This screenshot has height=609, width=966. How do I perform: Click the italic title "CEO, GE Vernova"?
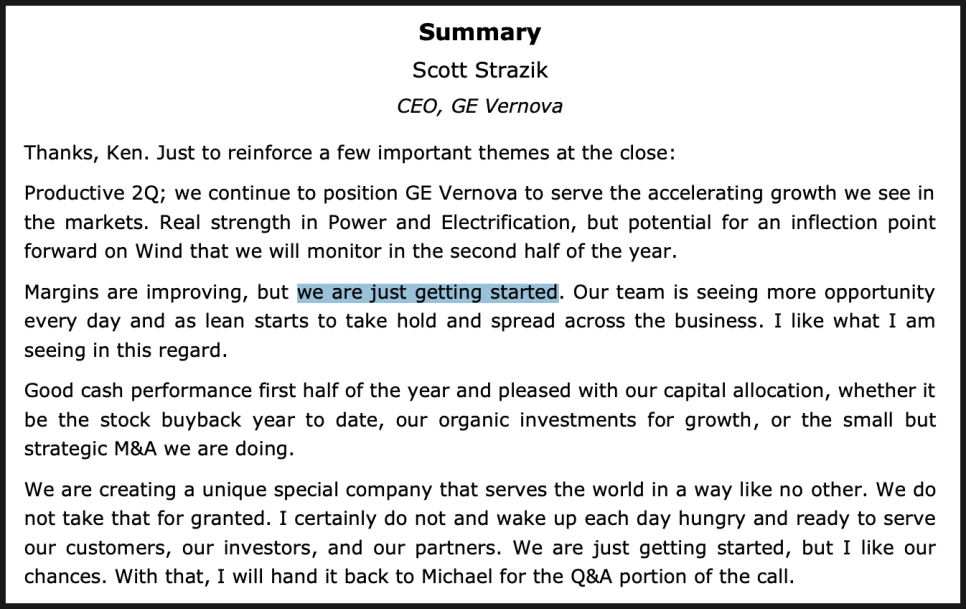tap(479, 107)
